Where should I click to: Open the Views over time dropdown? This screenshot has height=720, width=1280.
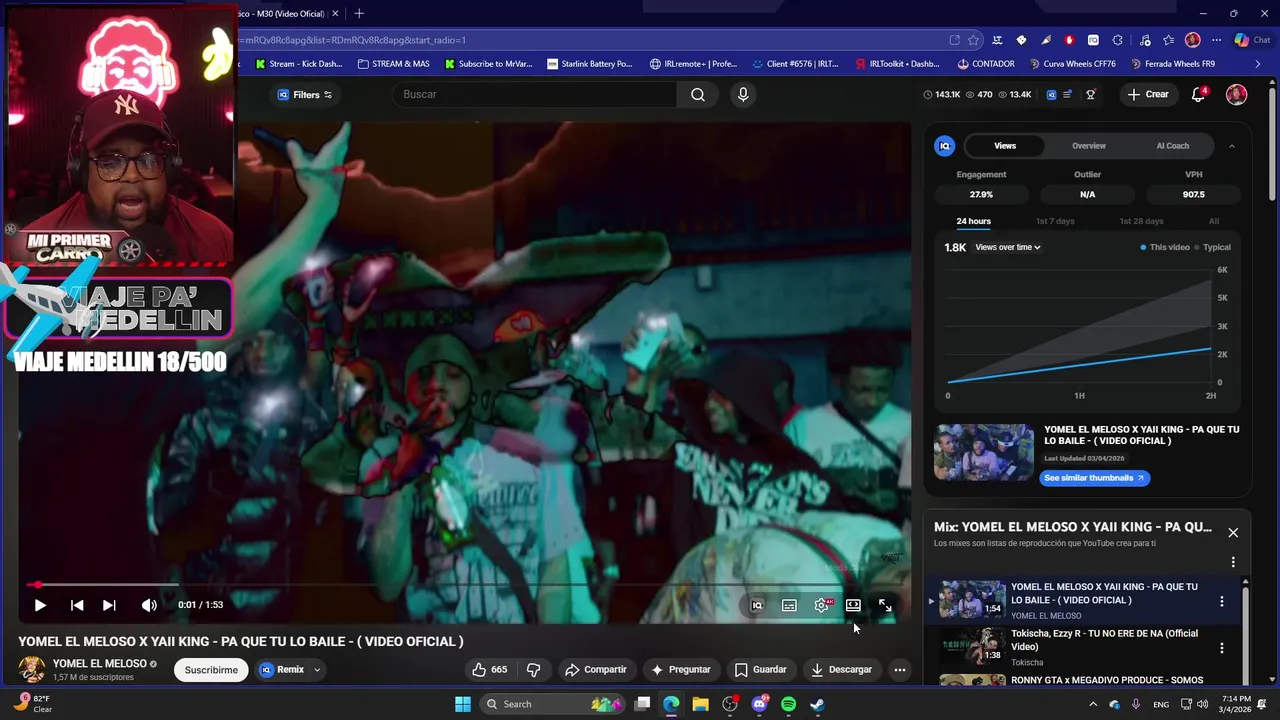pyautogui.click(x=1008, y=247)
